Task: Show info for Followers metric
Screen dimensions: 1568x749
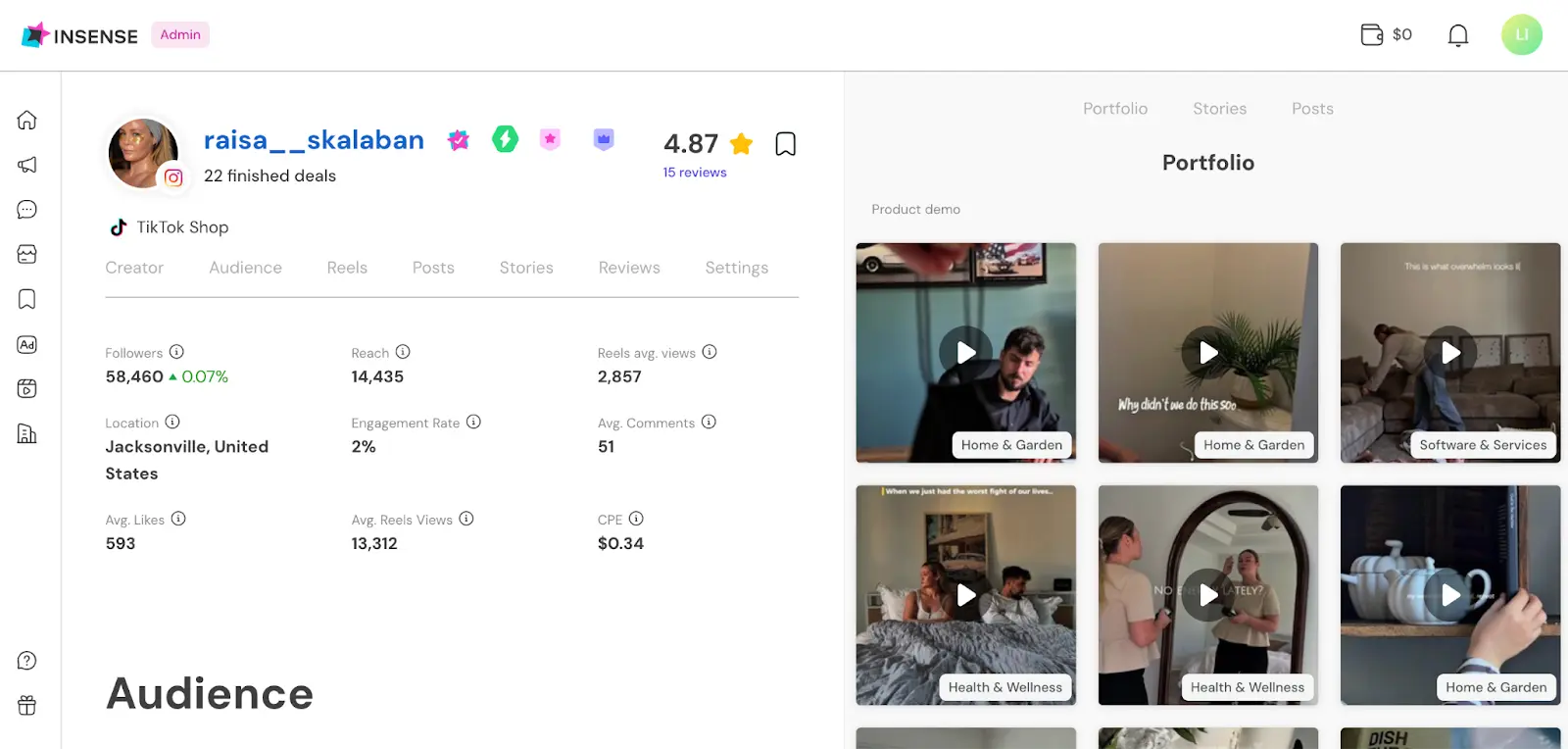Action: click(x=176, y=352)
